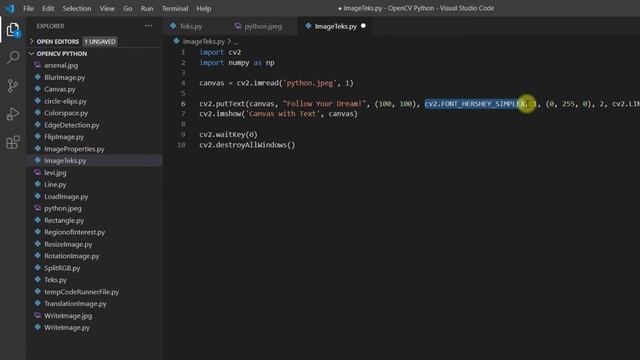Open Explorer more actions ellipsis

(148, 26)
